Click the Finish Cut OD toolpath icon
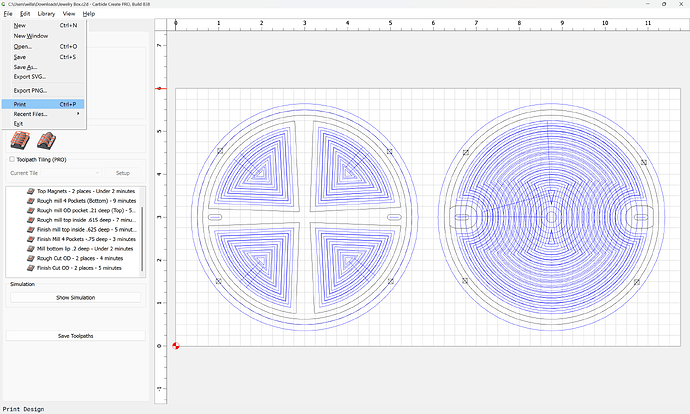This screenshot has width=690, height=414. click(29, 268)
